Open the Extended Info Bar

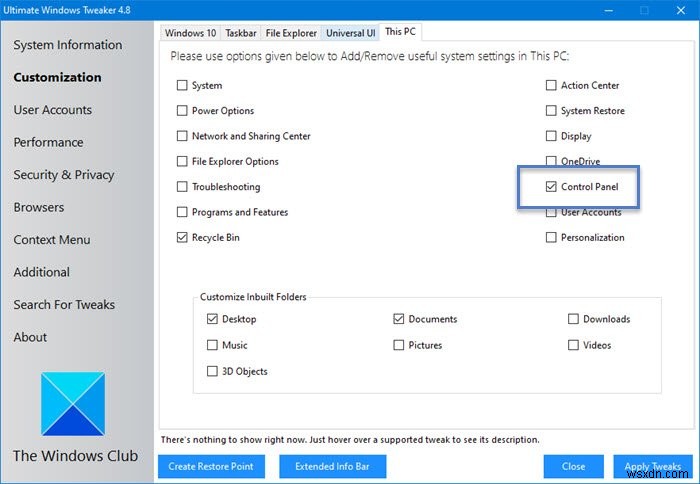coord(333,467)
